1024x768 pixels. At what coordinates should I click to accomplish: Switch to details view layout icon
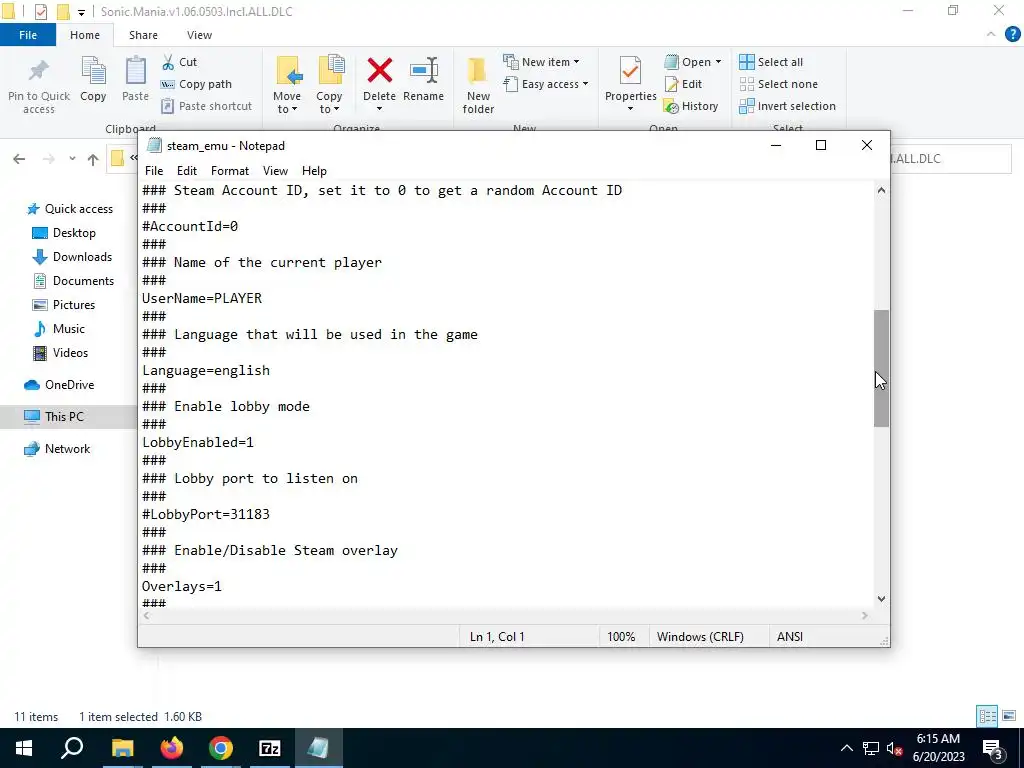coord(987,716)
